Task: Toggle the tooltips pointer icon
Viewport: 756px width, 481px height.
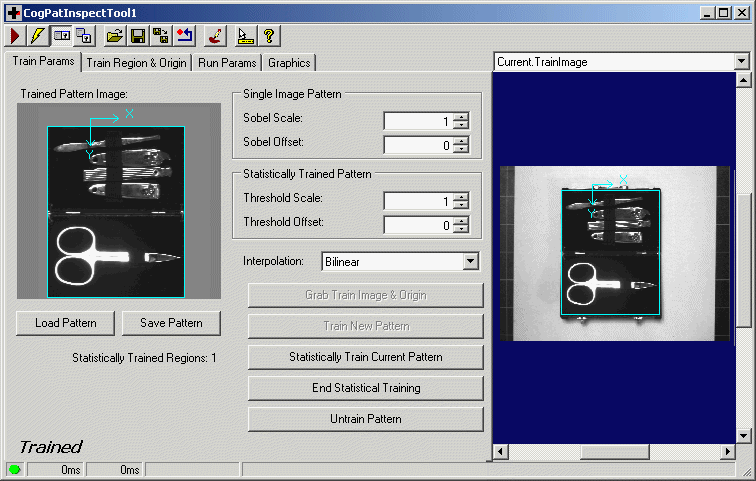Action: 245,36
